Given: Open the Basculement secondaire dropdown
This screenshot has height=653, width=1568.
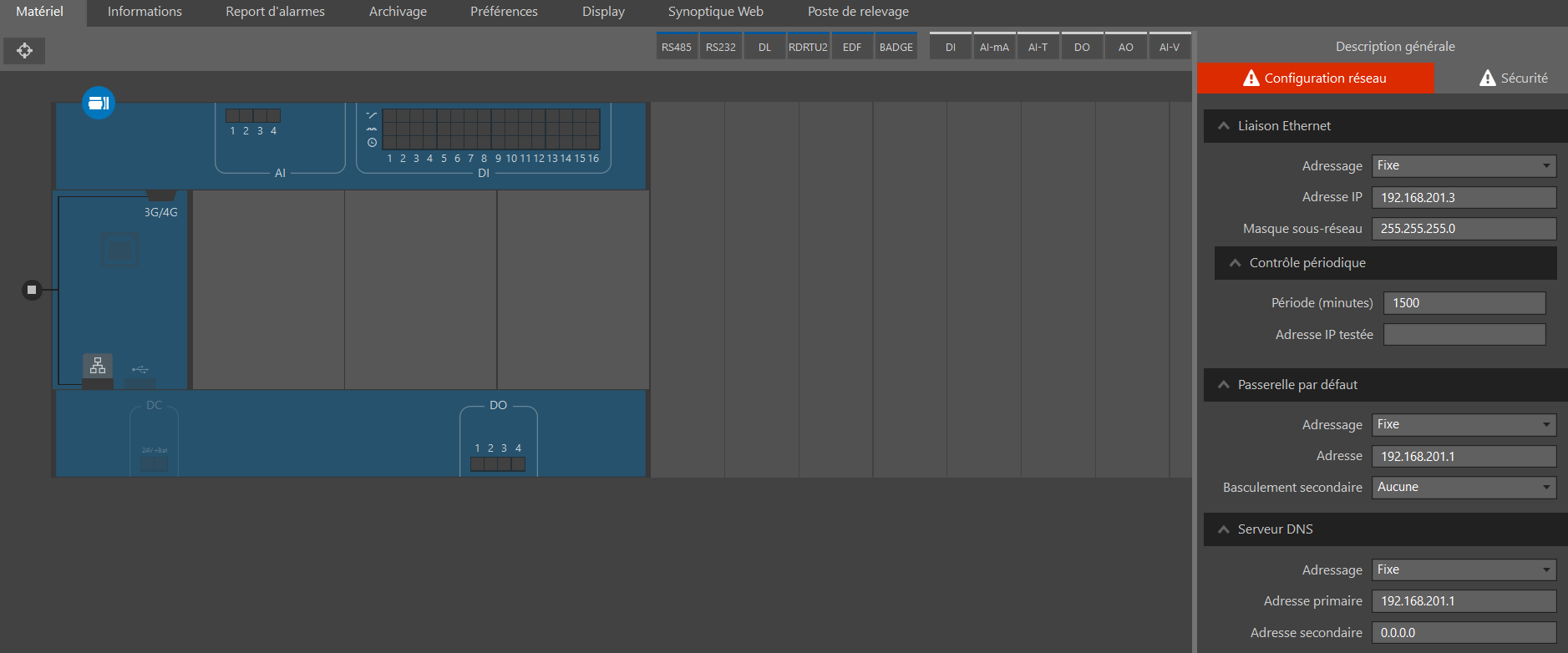Looking at the screenshot, I should pyautogui.click(x=1464, y=488).
